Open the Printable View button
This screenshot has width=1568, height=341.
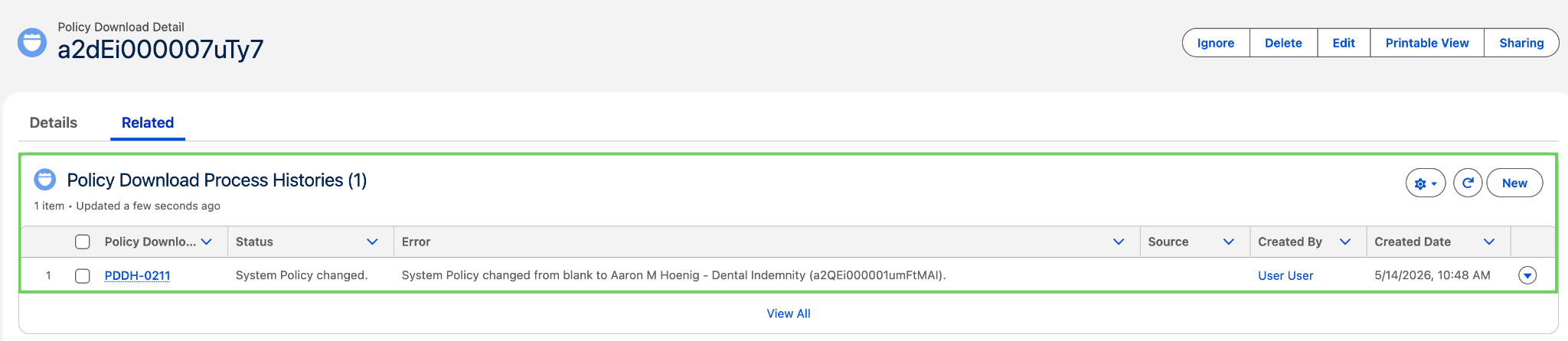coord(1427,43)
